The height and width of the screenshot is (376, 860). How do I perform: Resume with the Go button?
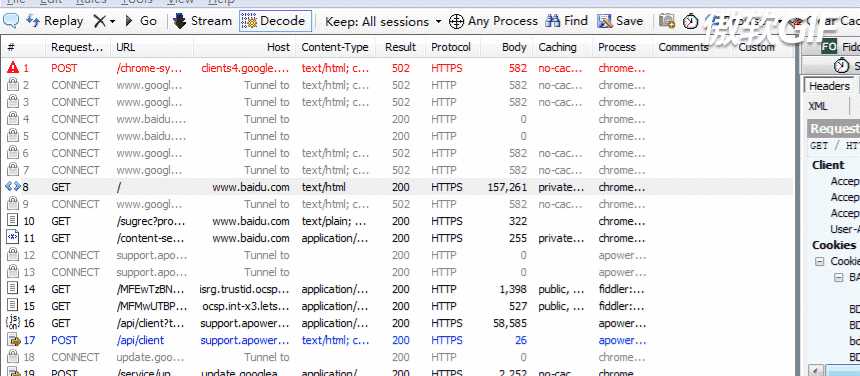pyautogui.click(x=141, y=21)
